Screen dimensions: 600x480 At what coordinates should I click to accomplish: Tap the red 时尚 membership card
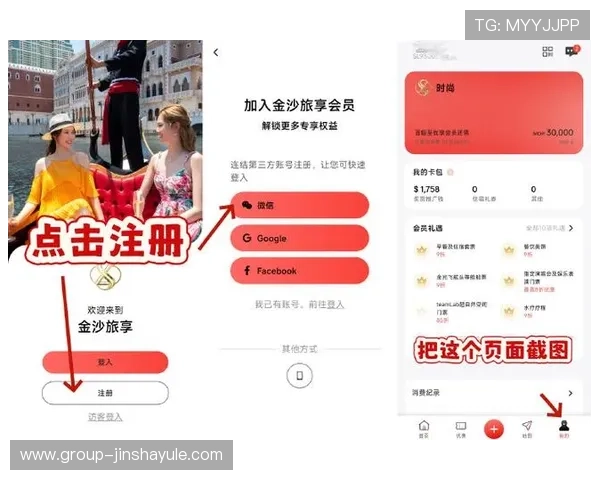pyautogui.click(x=494, y=113)
